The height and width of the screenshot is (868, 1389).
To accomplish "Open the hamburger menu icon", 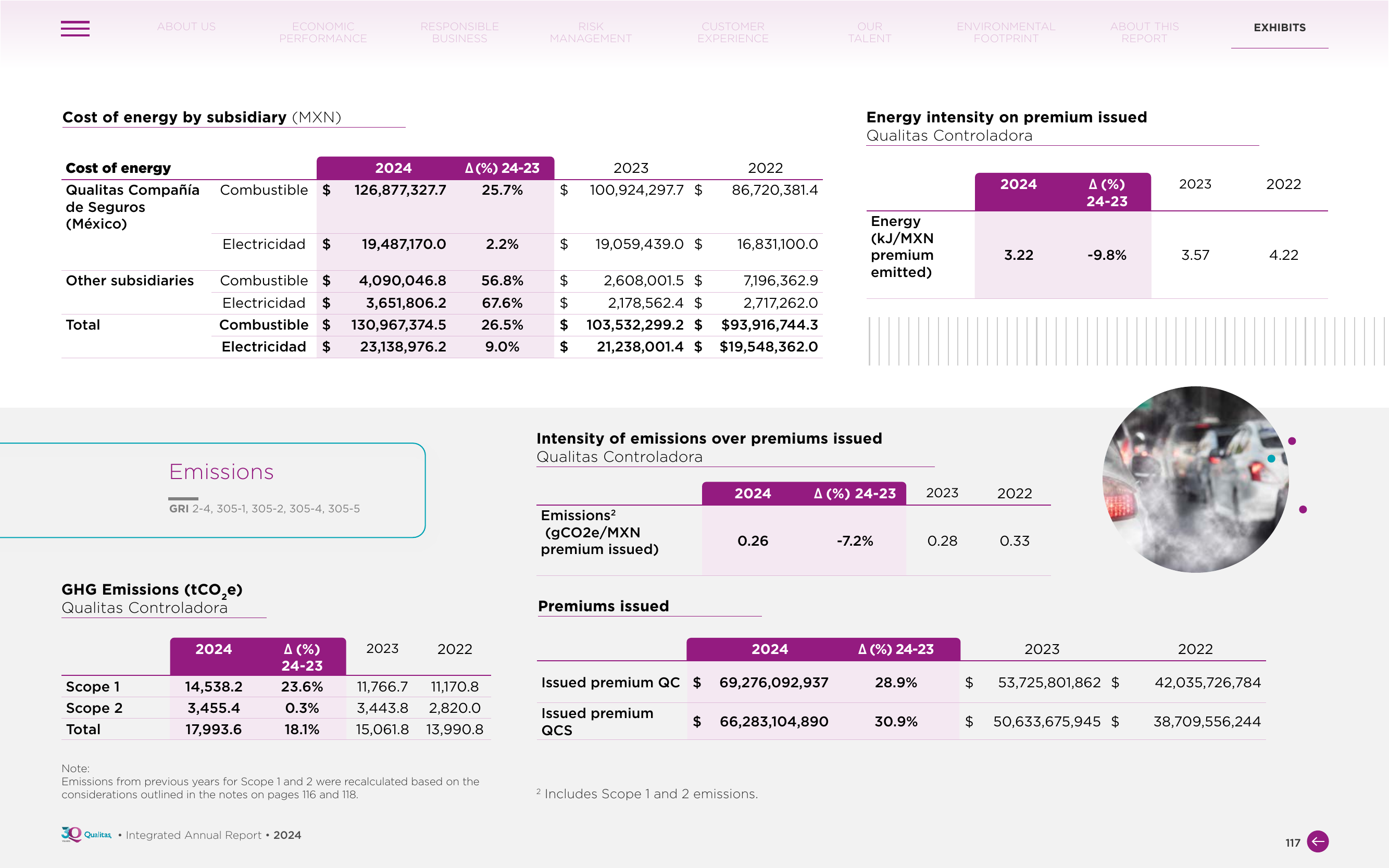I will [75, 28].
